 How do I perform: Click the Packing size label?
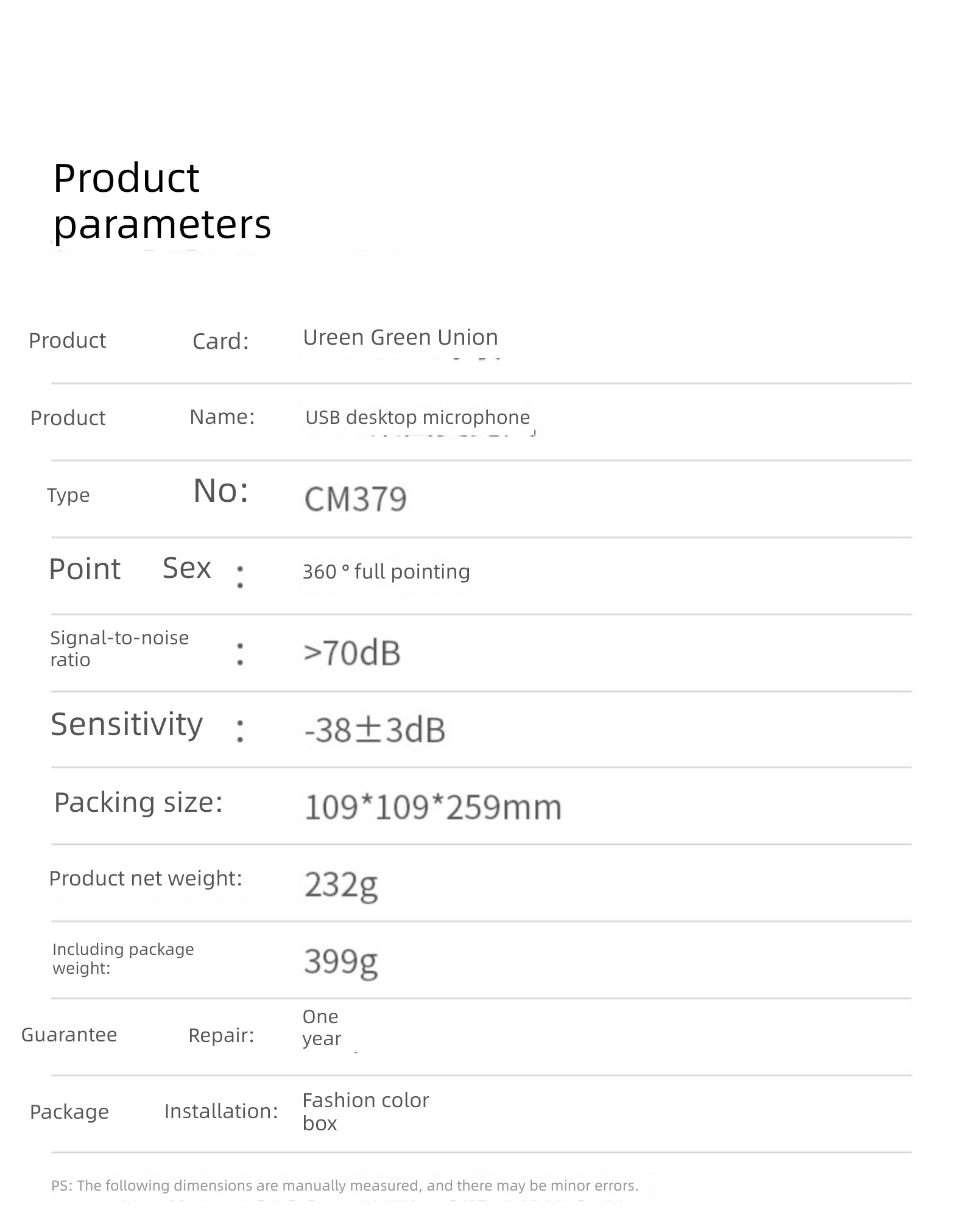(x=138, y=802)
